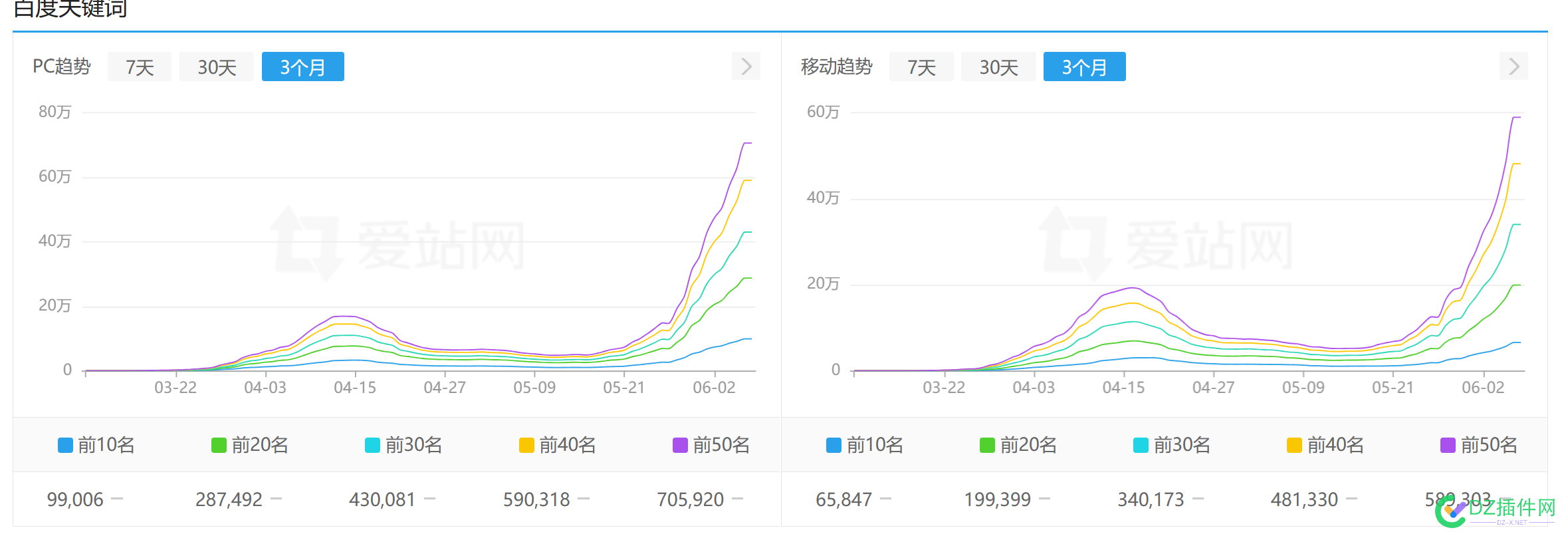This screenshot has width=1568, height=538.
Task: Toggle the cyan 前30名 swatch in PC legend
Action: [372, 445]
